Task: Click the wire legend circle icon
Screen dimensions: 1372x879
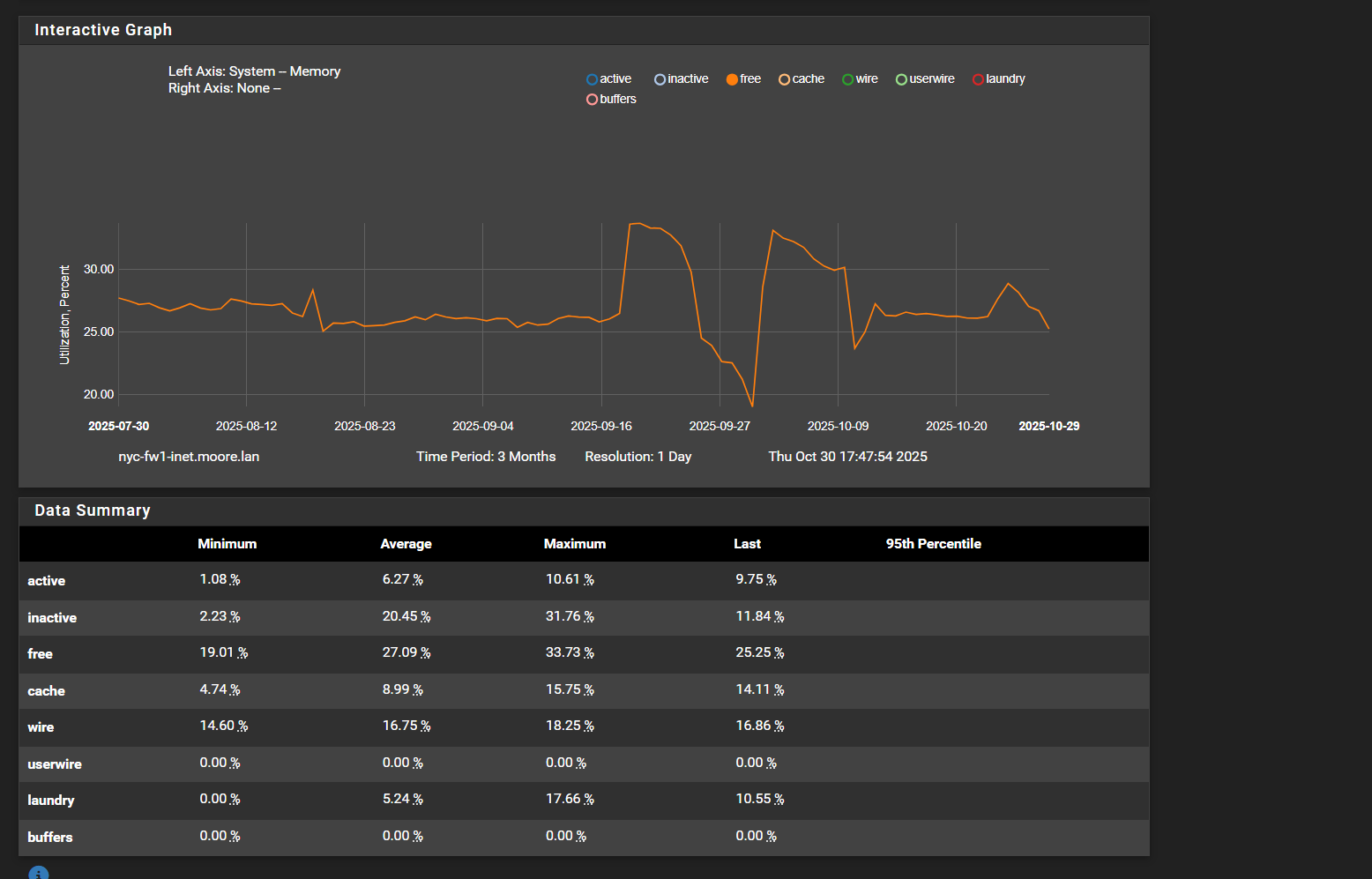Action: click(847, 79)
